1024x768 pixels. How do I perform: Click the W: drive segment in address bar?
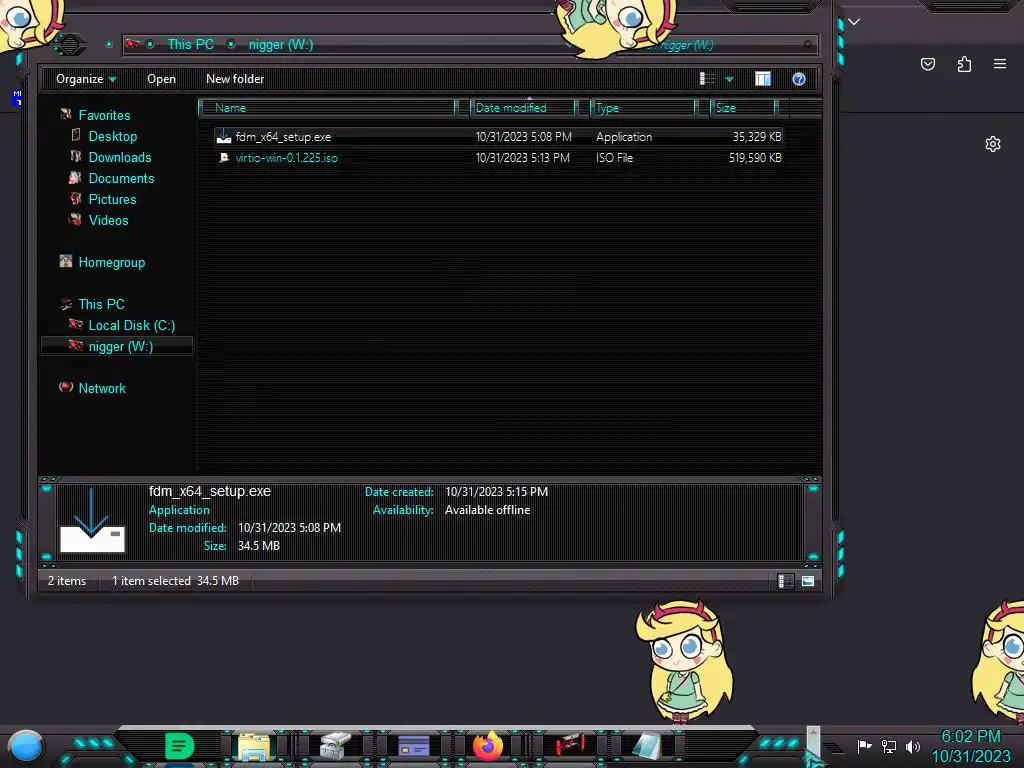(281, 44)
